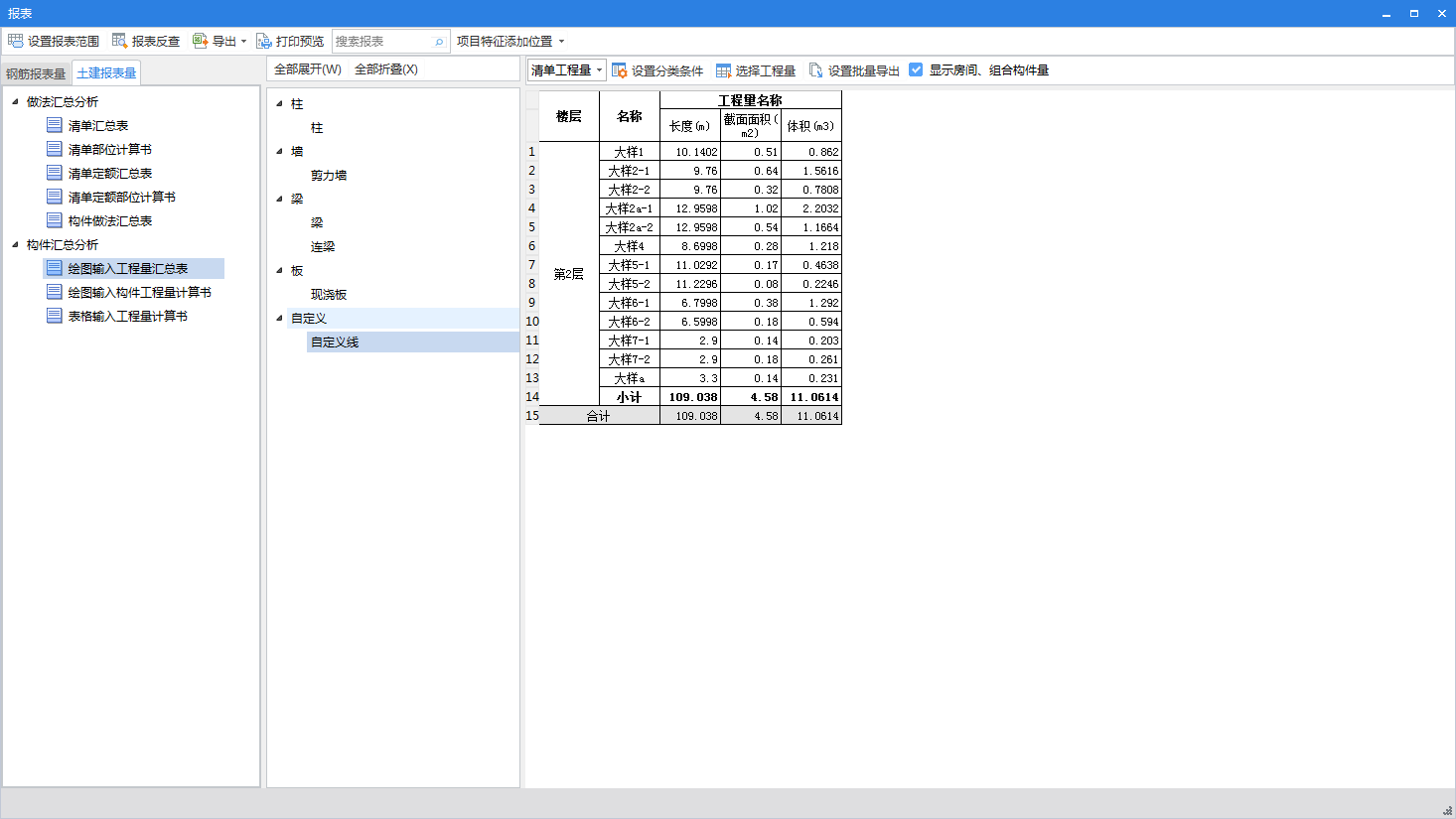Open the 清单工程量 dropdown
This screenshot has height=819, width=1456.
click(x=566, y=70)
